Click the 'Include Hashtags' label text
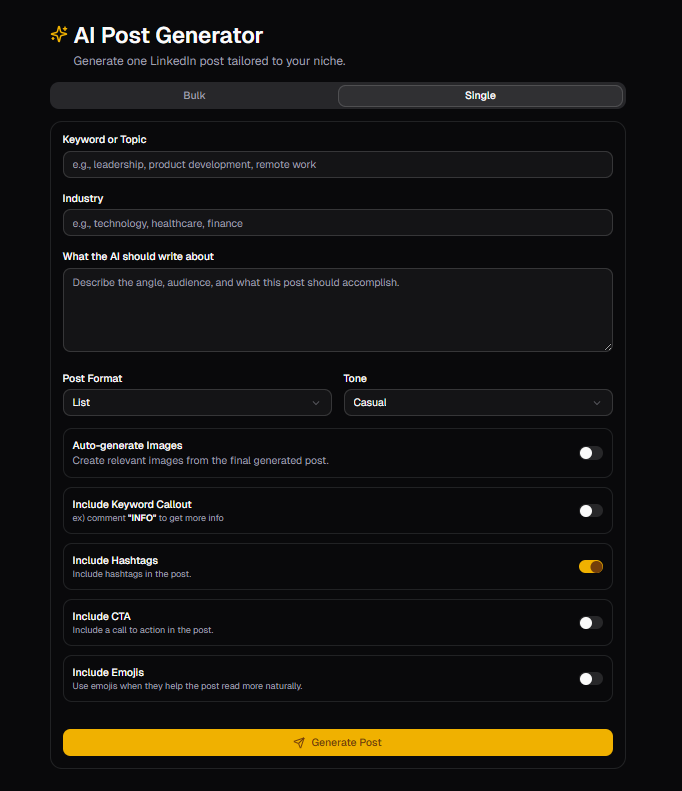This screenshot has width=682, height=791. [115, 561]
